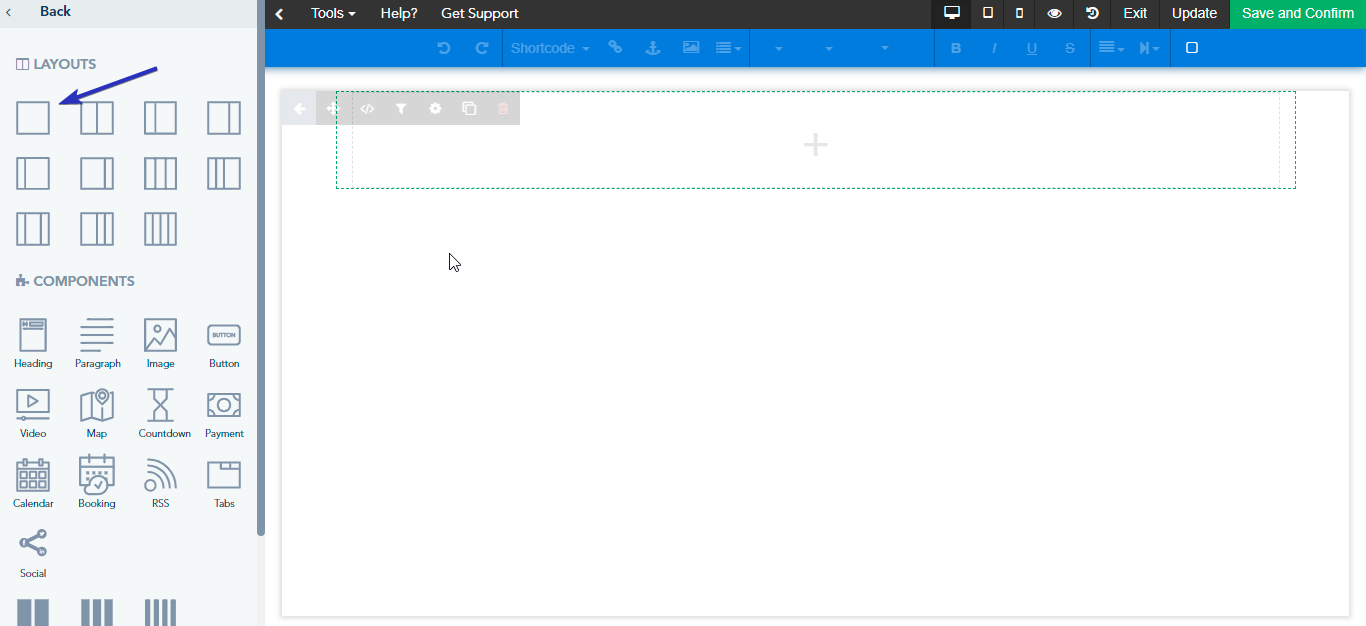This screenshot has height=626, width=1366.
Task: Pick the narrow-wide-narrow three column layout
Action: coord(33,229)
